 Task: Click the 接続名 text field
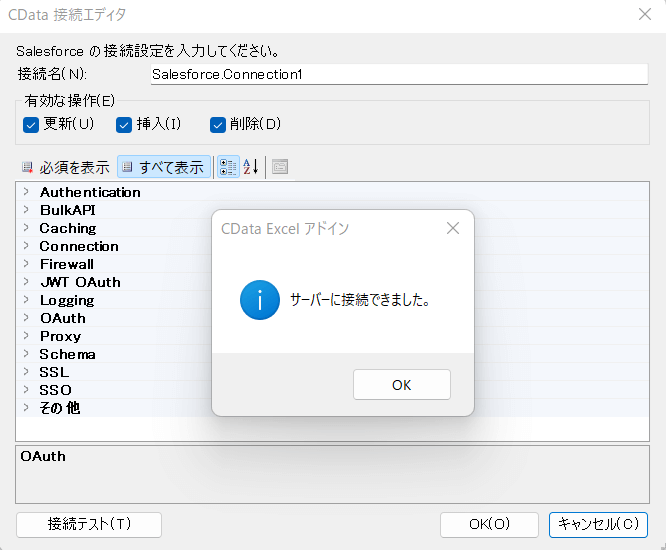[x=399, y=74]
